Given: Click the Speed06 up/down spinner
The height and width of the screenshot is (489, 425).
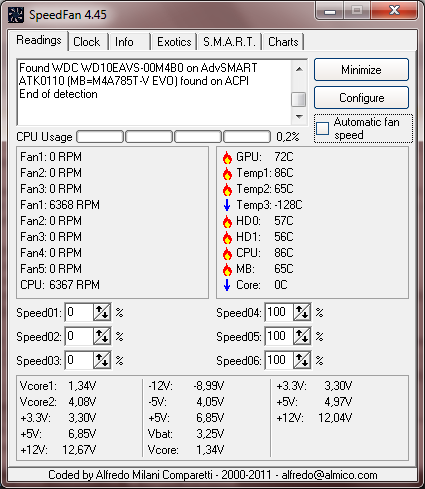Looking at the screenshot, I should (x=302, y=360).
